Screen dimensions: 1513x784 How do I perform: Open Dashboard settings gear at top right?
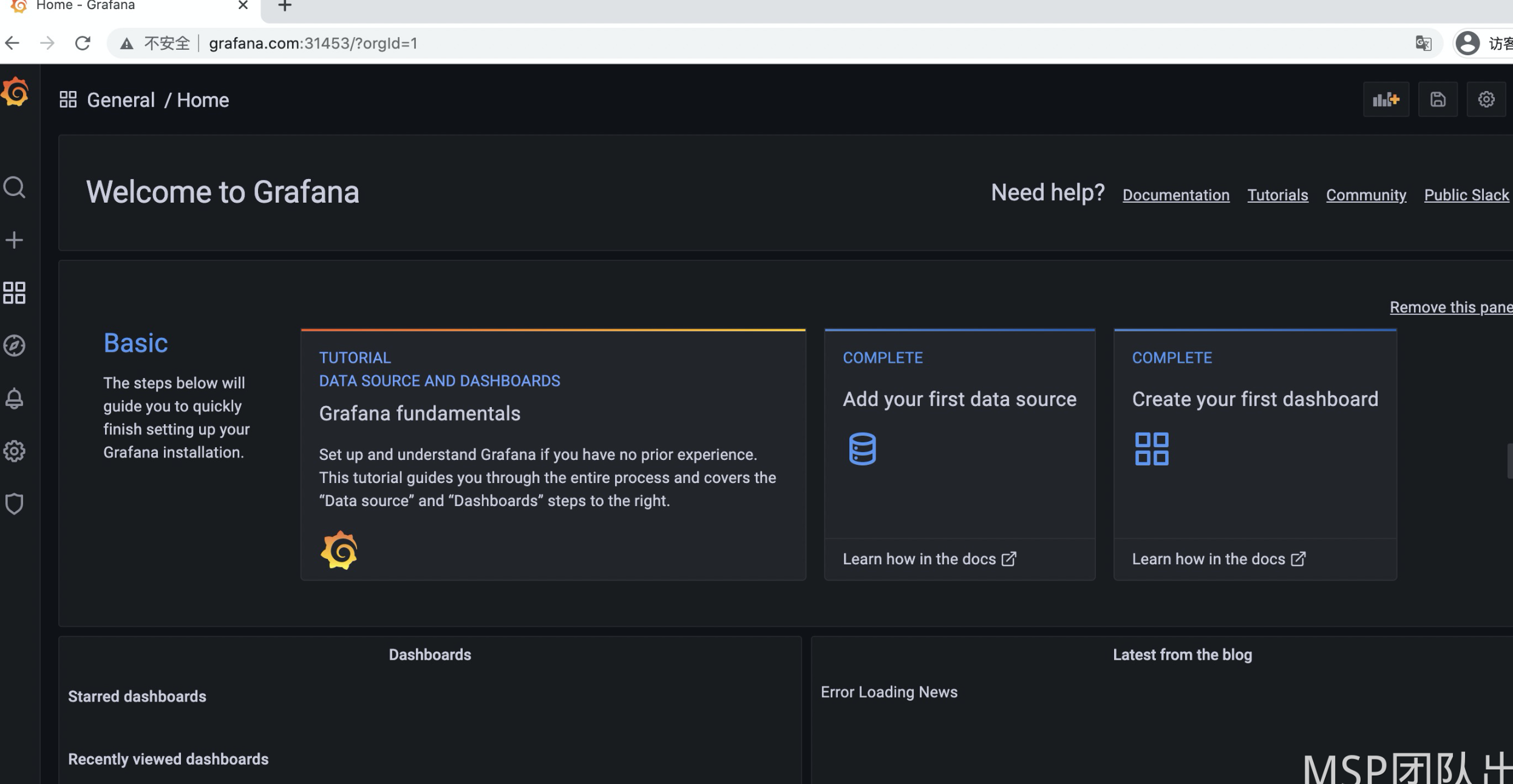click(x=1486, y=100)
